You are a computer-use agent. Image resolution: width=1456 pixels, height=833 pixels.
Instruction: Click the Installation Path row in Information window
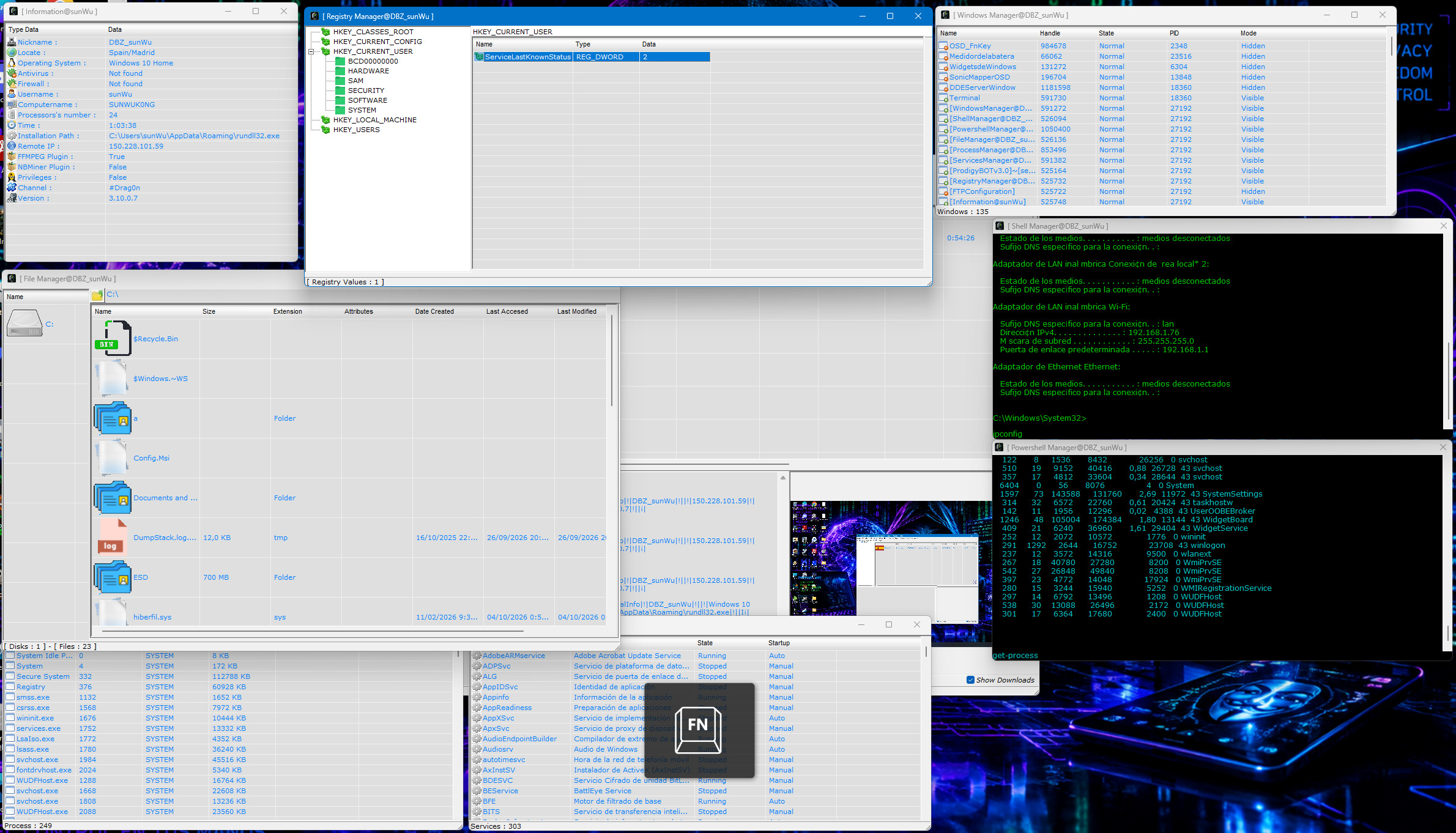pyautogui.click(x=150, y=136)
